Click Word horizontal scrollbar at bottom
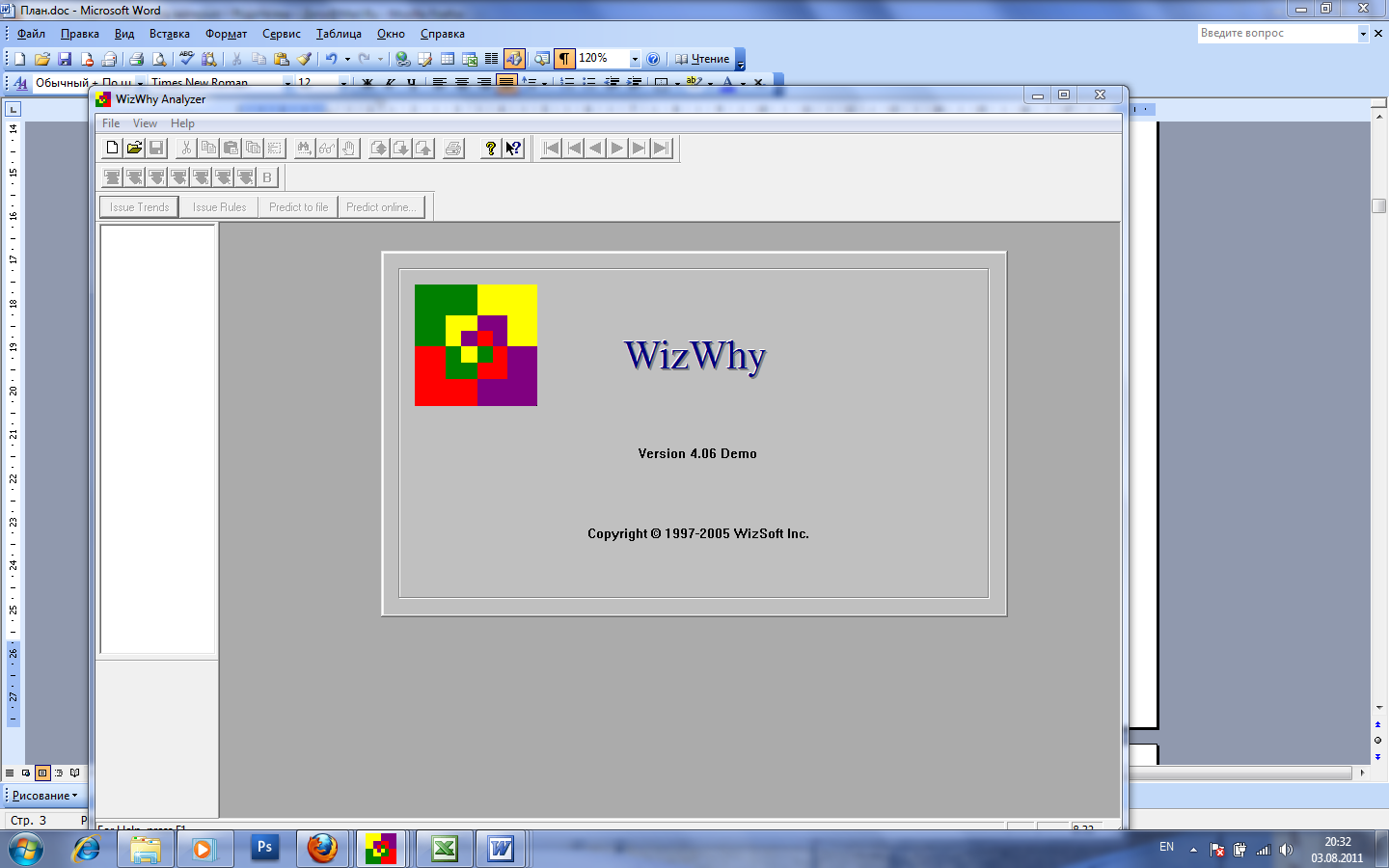This screenshot has height=868, width=1389. [1240, 773]
